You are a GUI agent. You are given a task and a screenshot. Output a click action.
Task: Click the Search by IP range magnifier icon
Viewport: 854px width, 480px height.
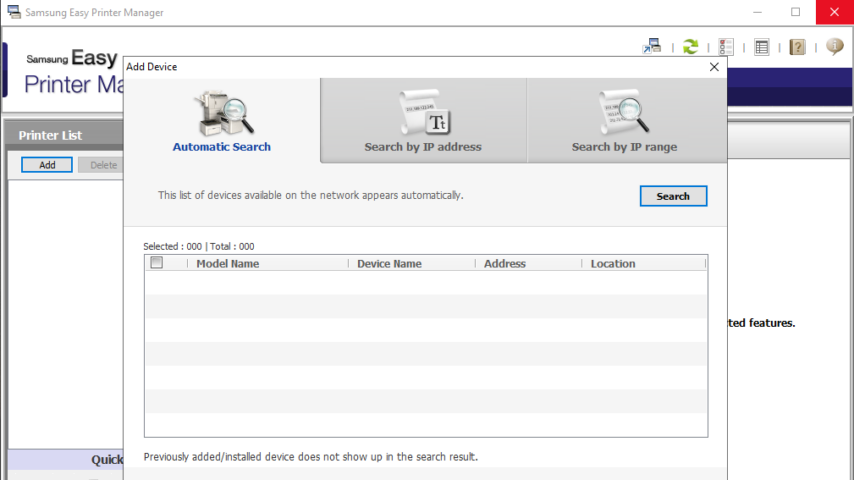(624, 112)
